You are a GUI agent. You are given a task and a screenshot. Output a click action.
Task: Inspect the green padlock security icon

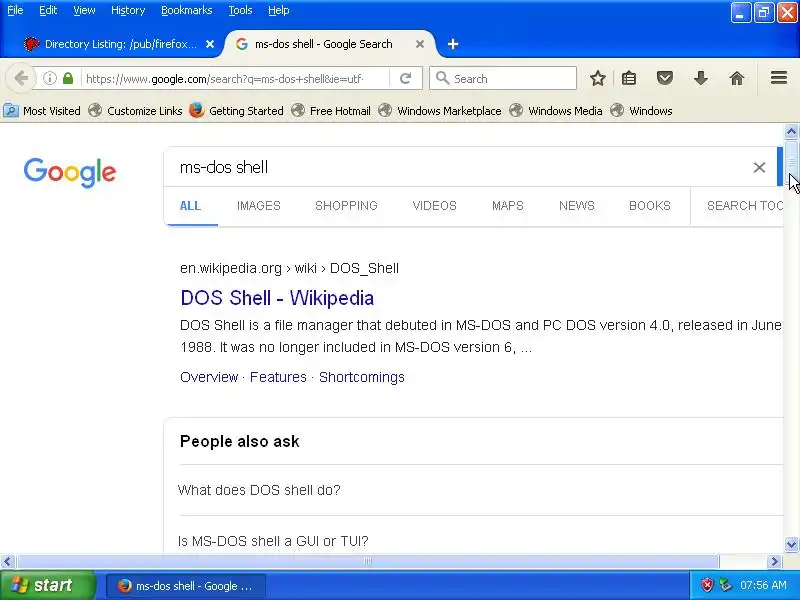(x=68, y=79)
